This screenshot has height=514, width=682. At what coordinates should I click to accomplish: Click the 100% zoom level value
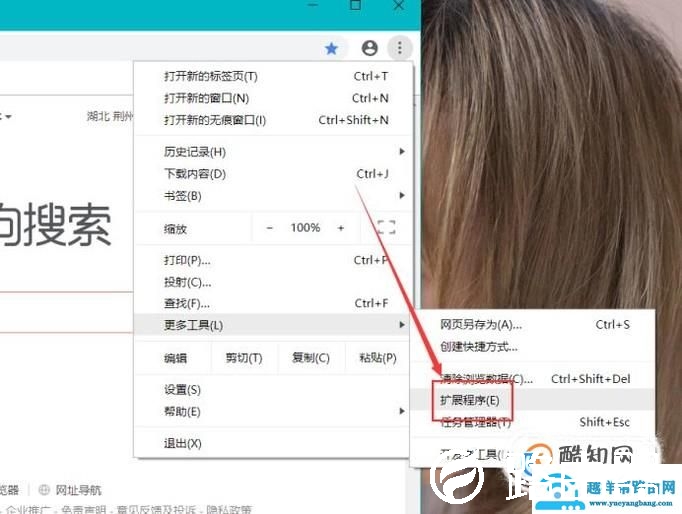click(305, 228)
